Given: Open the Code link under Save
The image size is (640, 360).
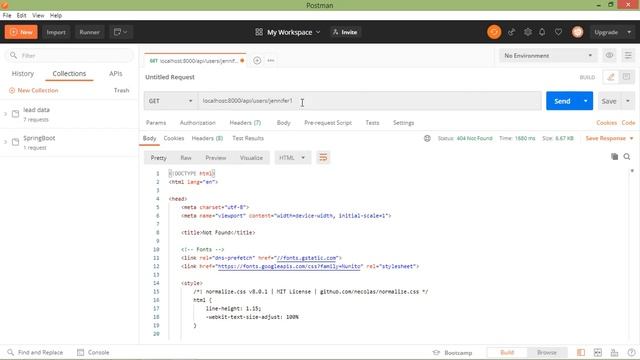Looking at the screenshot, I should pyautogui.click(x=628, y=123).
